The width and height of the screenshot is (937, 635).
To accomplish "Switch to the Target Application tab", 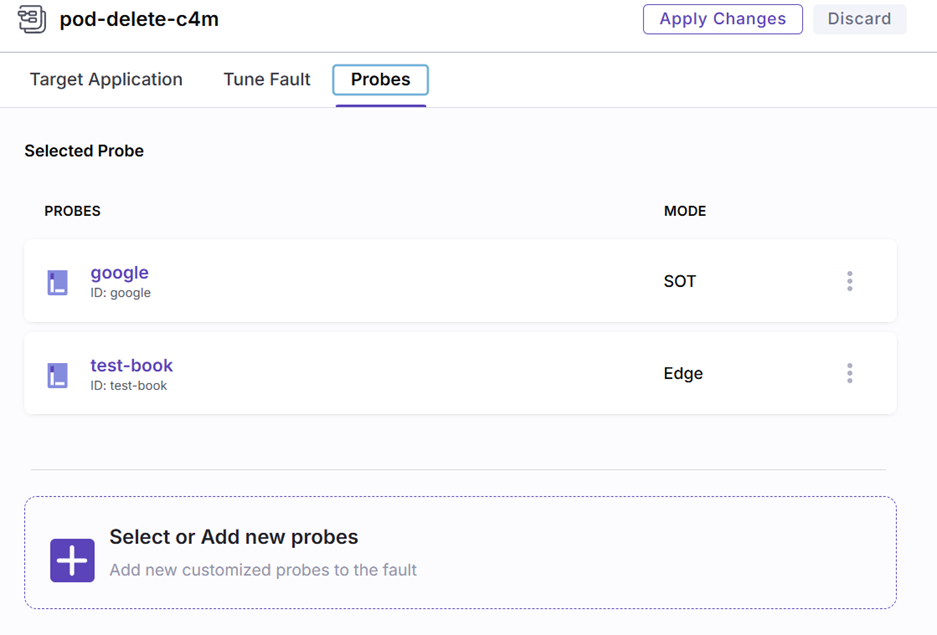I will tap(106, 80).
